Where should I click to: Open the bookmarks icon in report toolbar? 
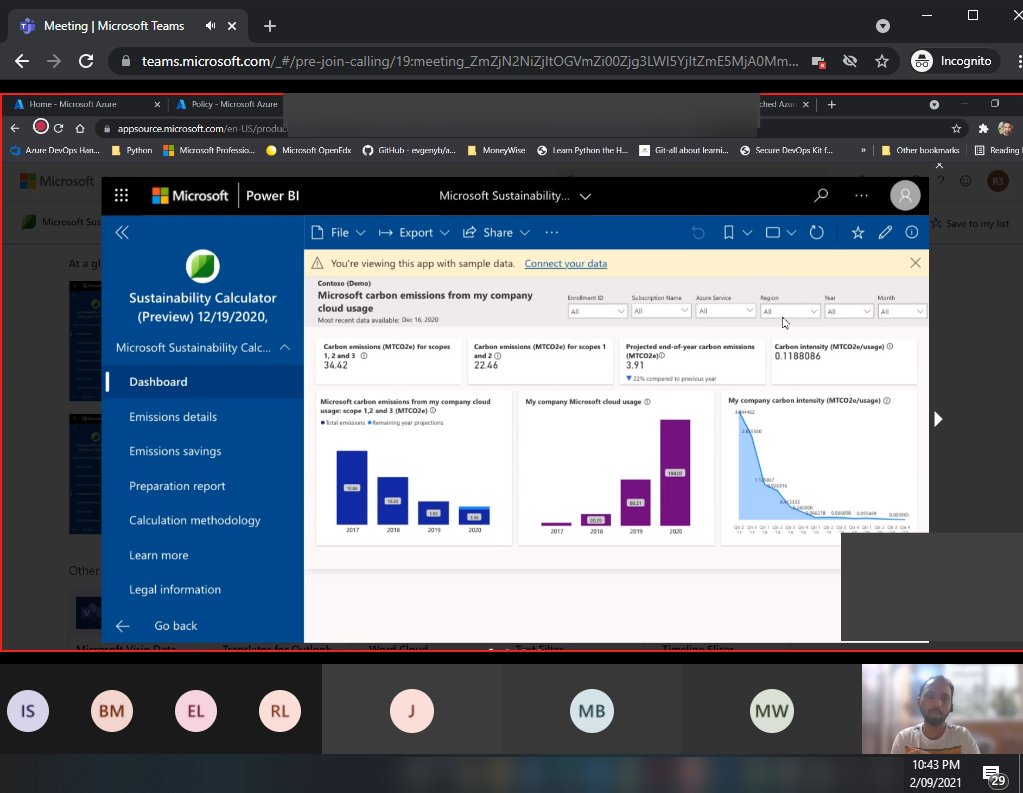point(729,232)
